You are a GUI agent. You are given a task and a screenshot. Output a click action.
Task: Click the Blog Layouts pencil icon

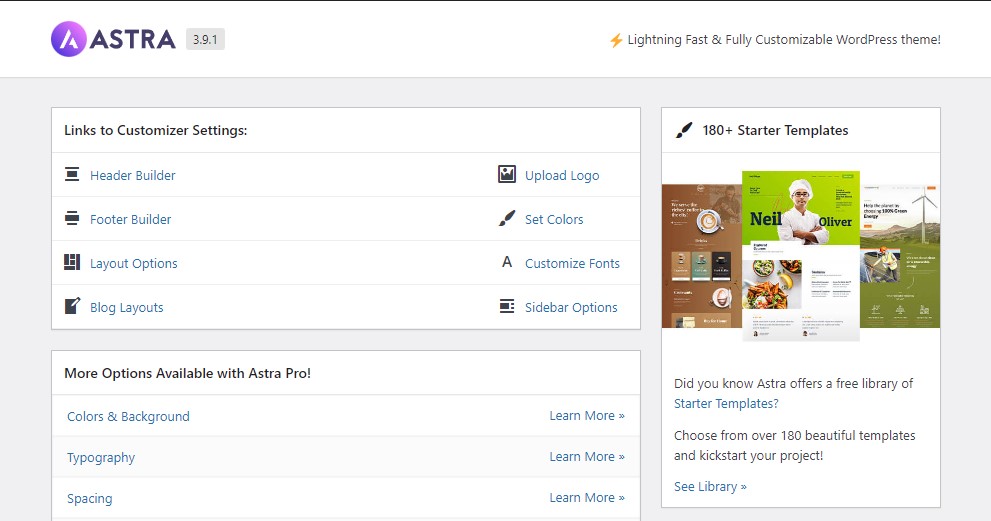coord(72,306)
